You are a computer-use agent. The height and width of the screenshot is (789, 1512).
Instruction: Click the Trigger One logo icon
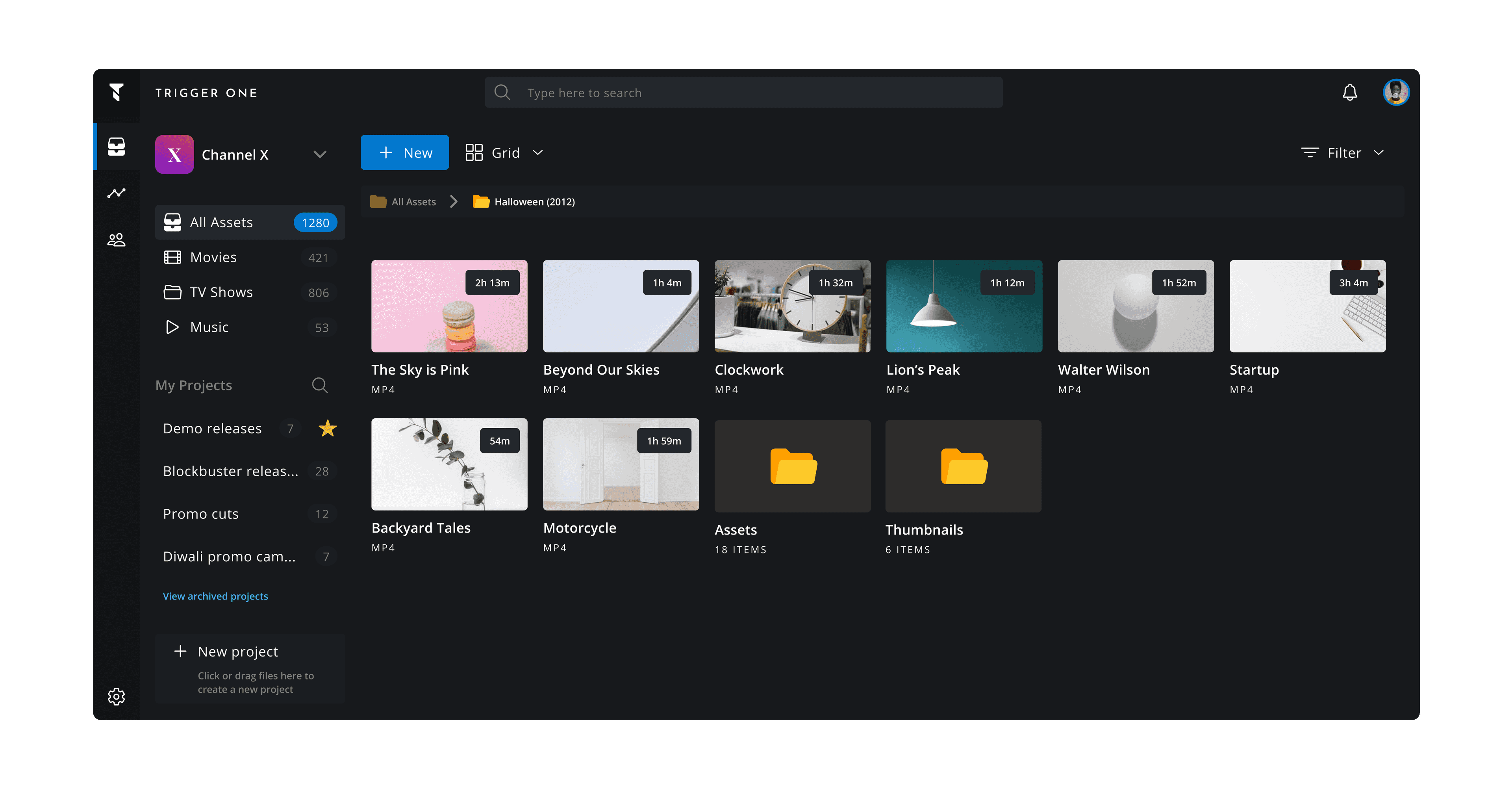pyautogui.click(x=116, y=92)
